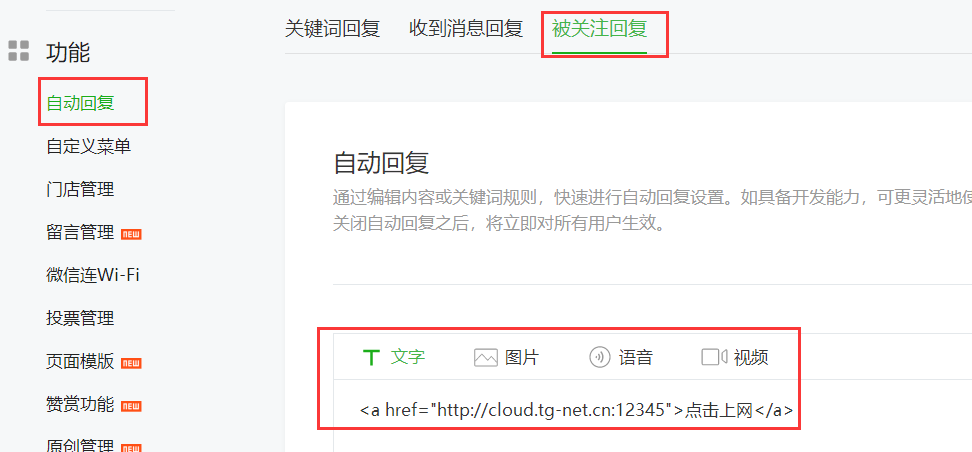Pick the 语音 voice icon
972x452 pixels.
[599, 358]
